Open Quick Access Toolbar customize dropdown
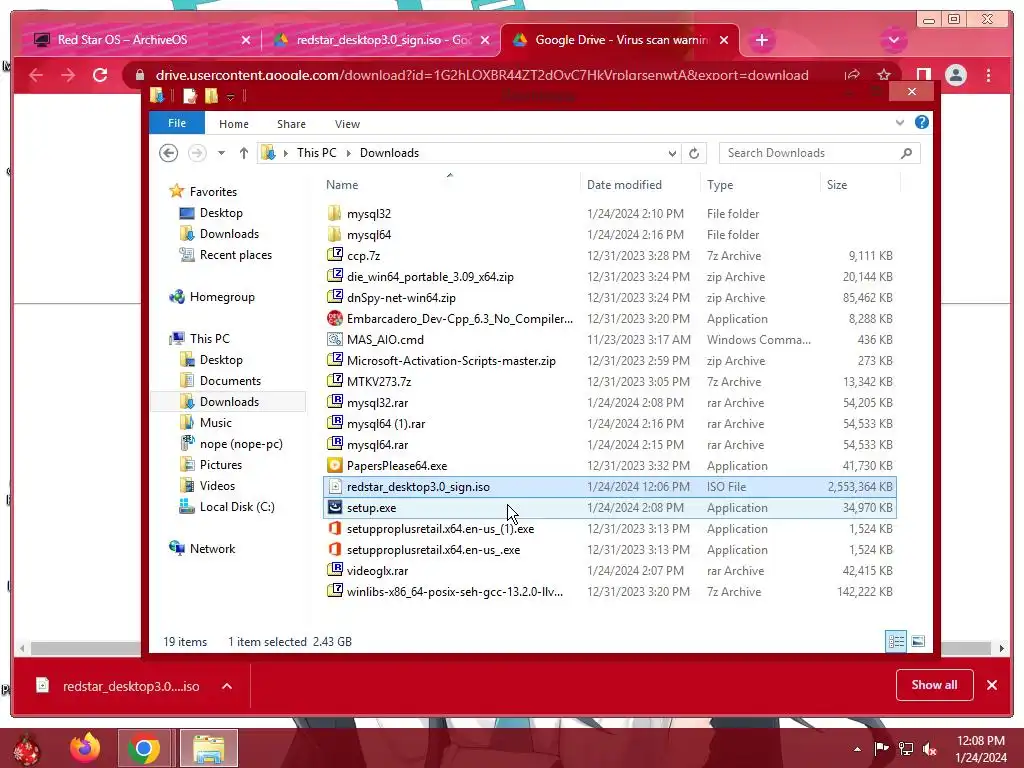Screen dimensions: 1024x768 [231, 97]
